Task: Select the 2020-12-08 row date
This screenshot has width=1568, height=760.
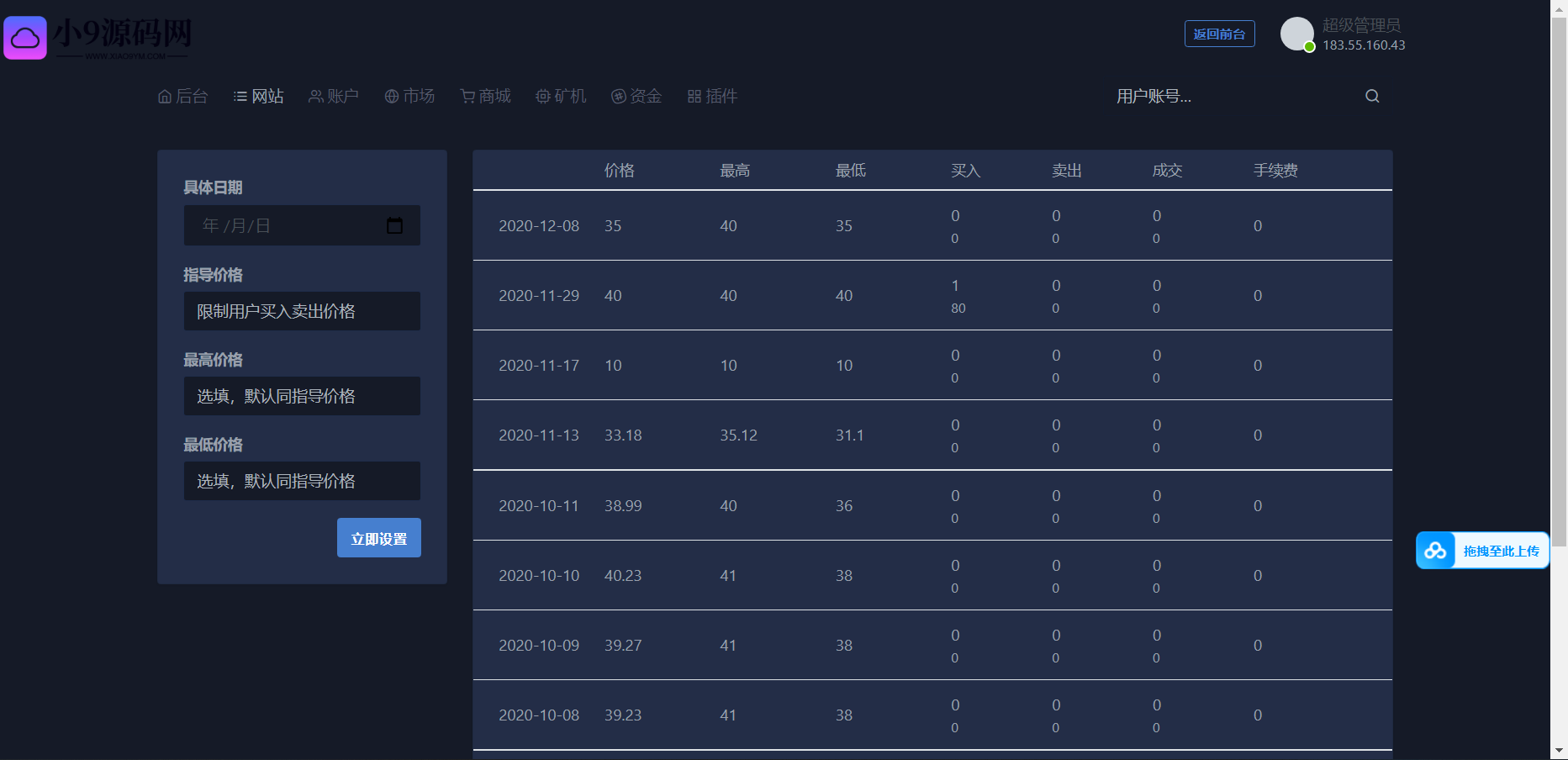Action: point(539,226)
